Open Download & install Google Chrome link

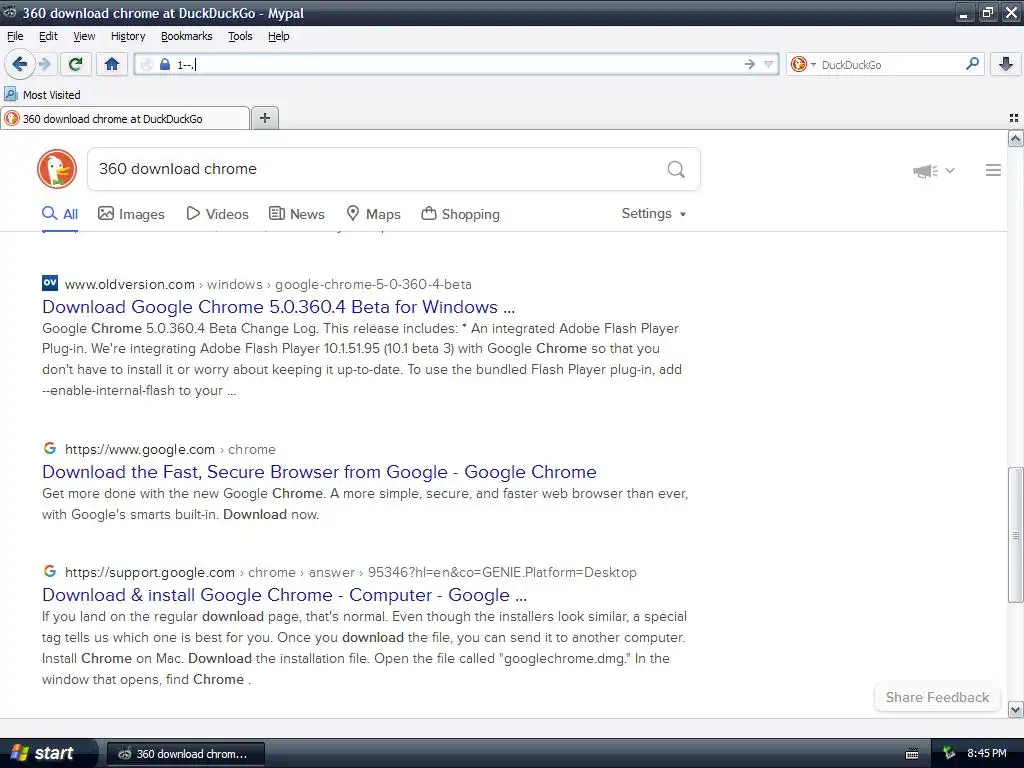tap(284, 595)
